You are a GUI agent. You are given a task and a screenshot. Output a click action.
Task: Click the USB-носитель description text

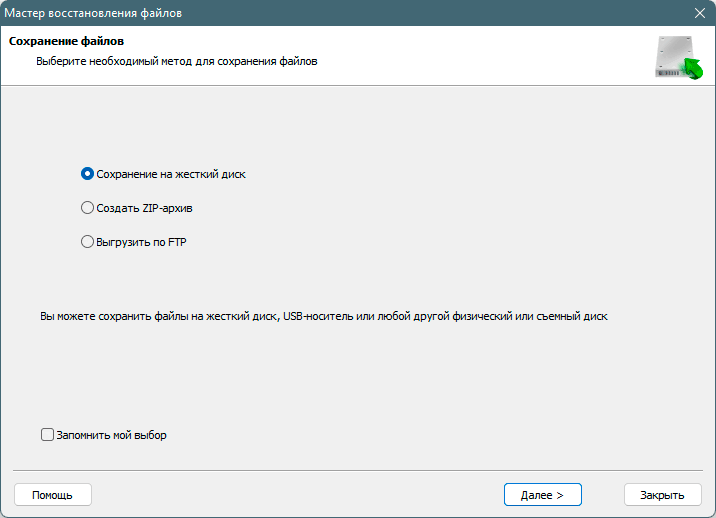pos(324,316)
